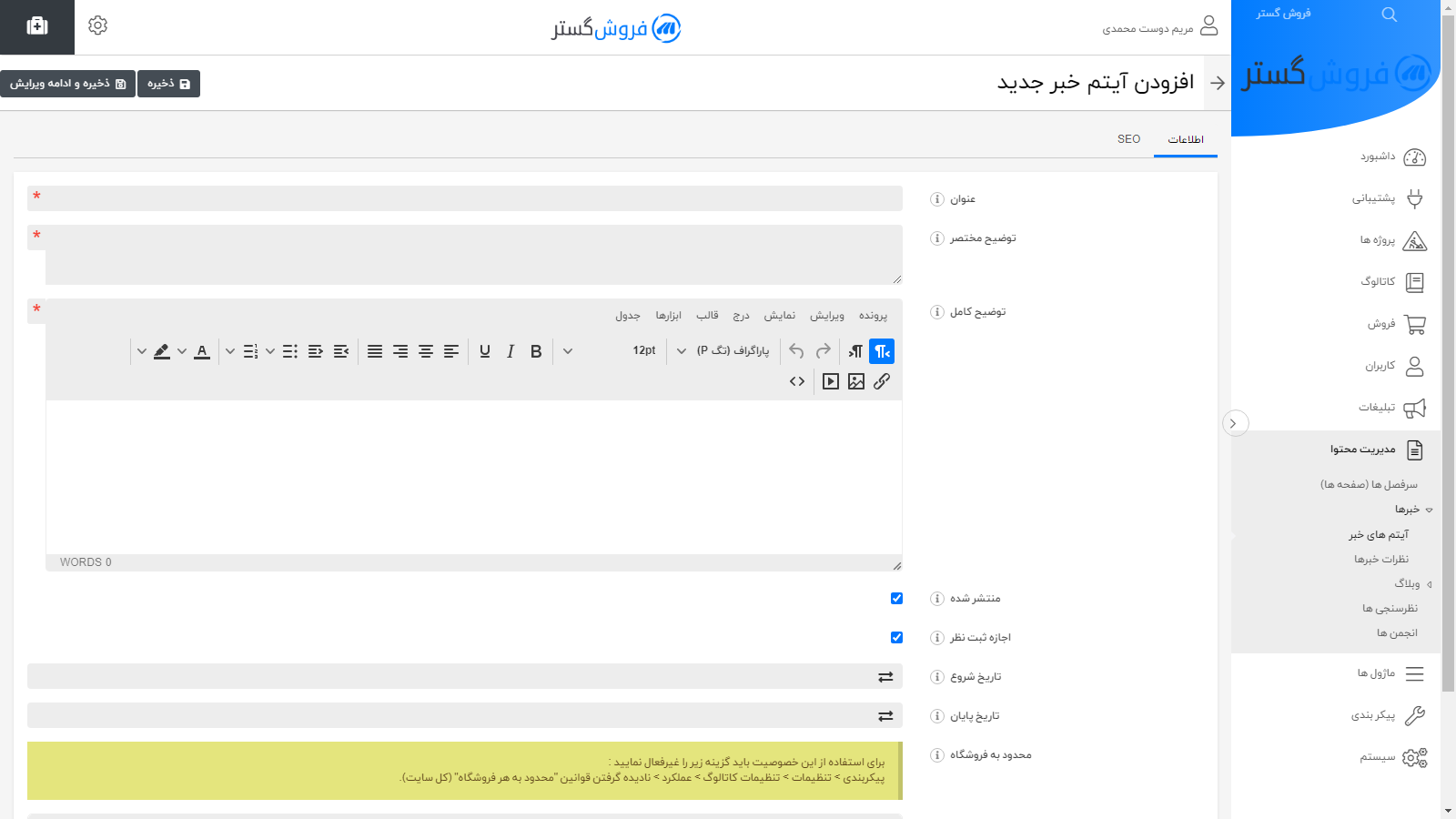Click the فروش shopping cart icon
Image resolution: width=1456 pixels, height=819 pixels.
[x=1413, y=324]
